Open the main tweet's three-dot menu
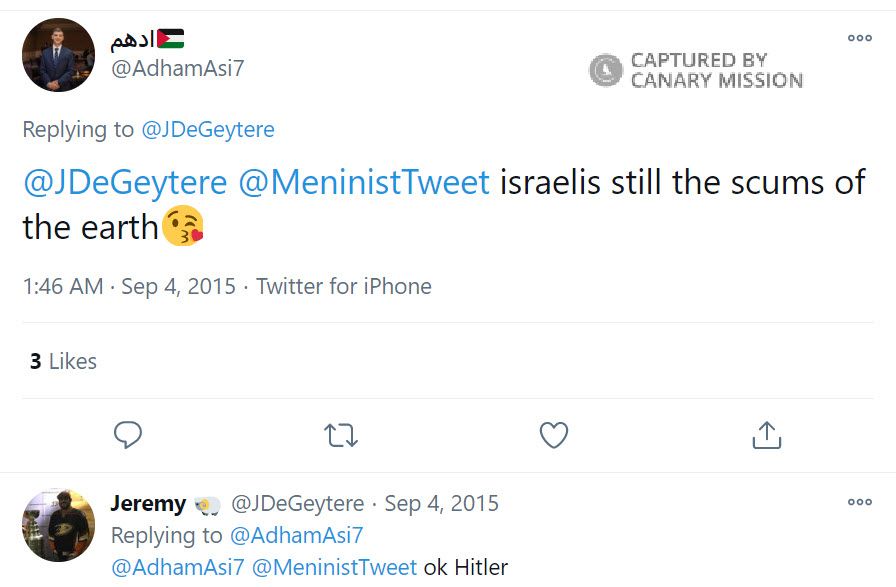The height and width of the screenshot is (587, 896). (x=859, y=38)
